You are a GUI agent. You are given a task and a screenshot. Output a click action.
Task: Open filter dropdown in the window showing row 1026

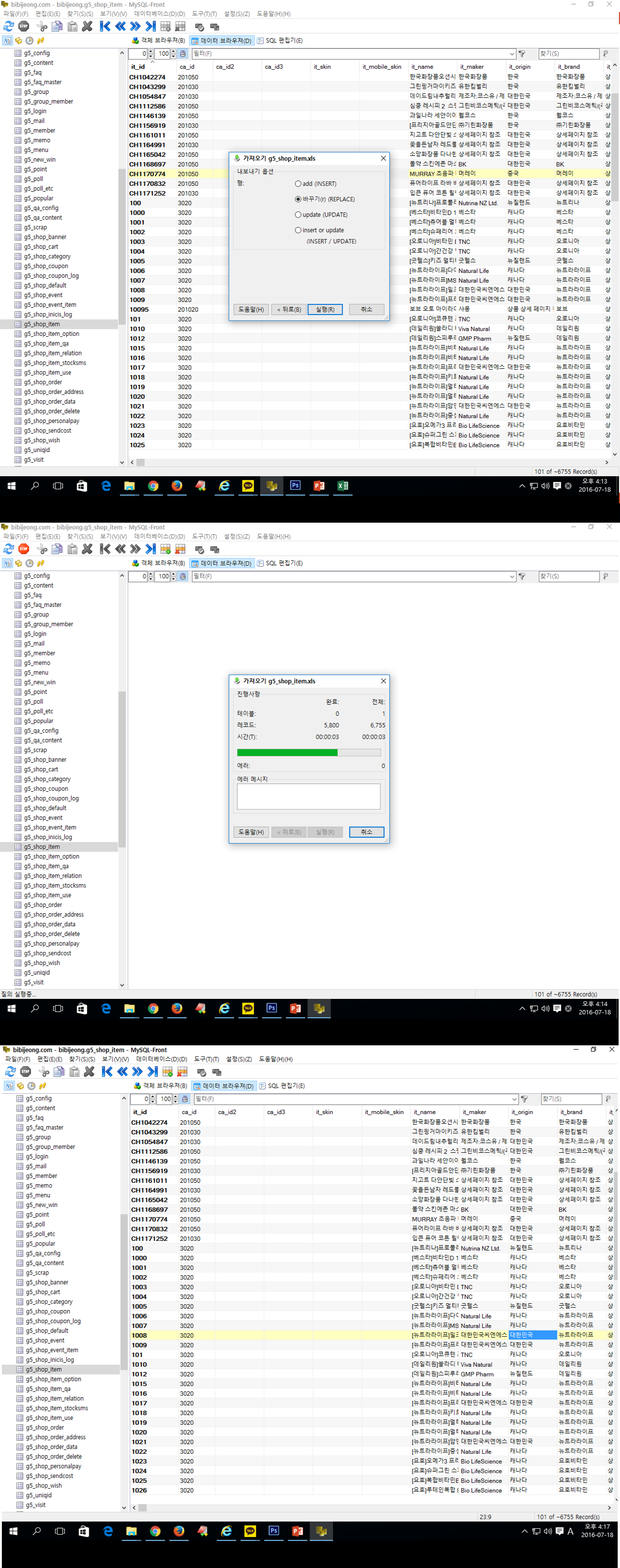pos(515,1099)
